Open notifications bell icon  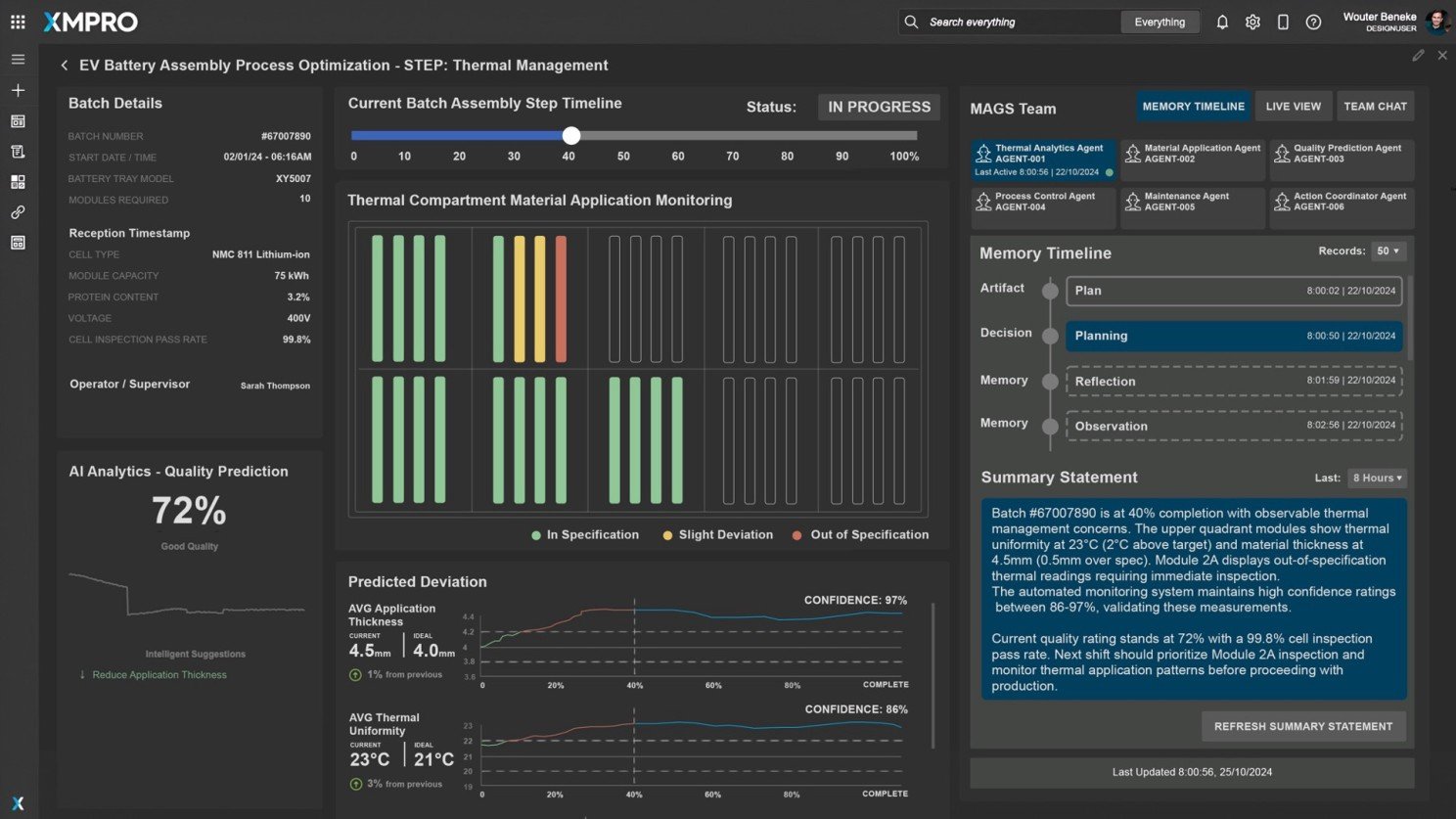[x=1222, y=23]
